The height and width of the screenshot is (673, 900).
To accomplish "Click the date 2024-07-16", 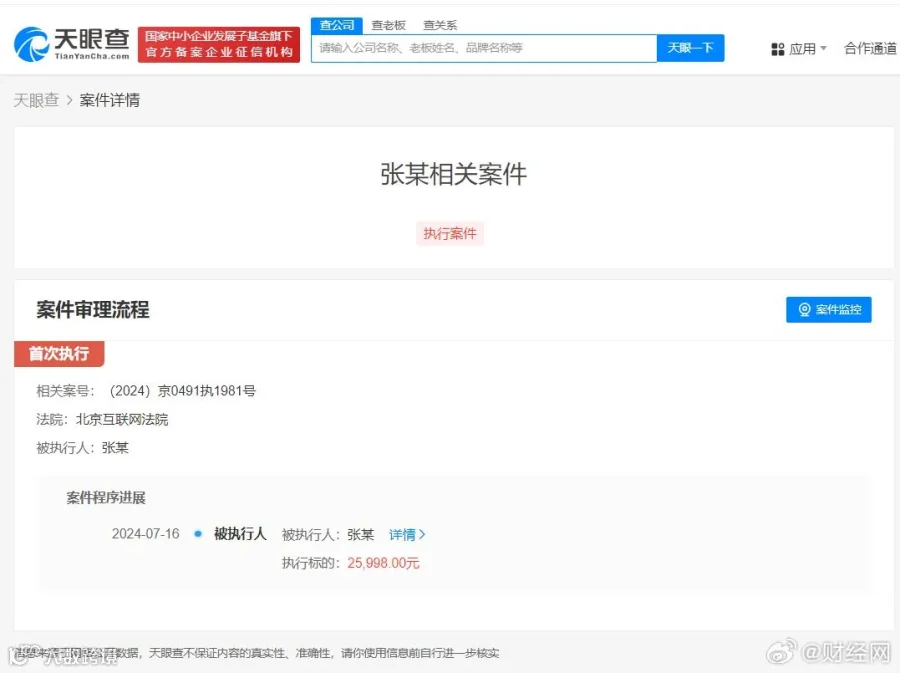I will (x=146, y=534).
